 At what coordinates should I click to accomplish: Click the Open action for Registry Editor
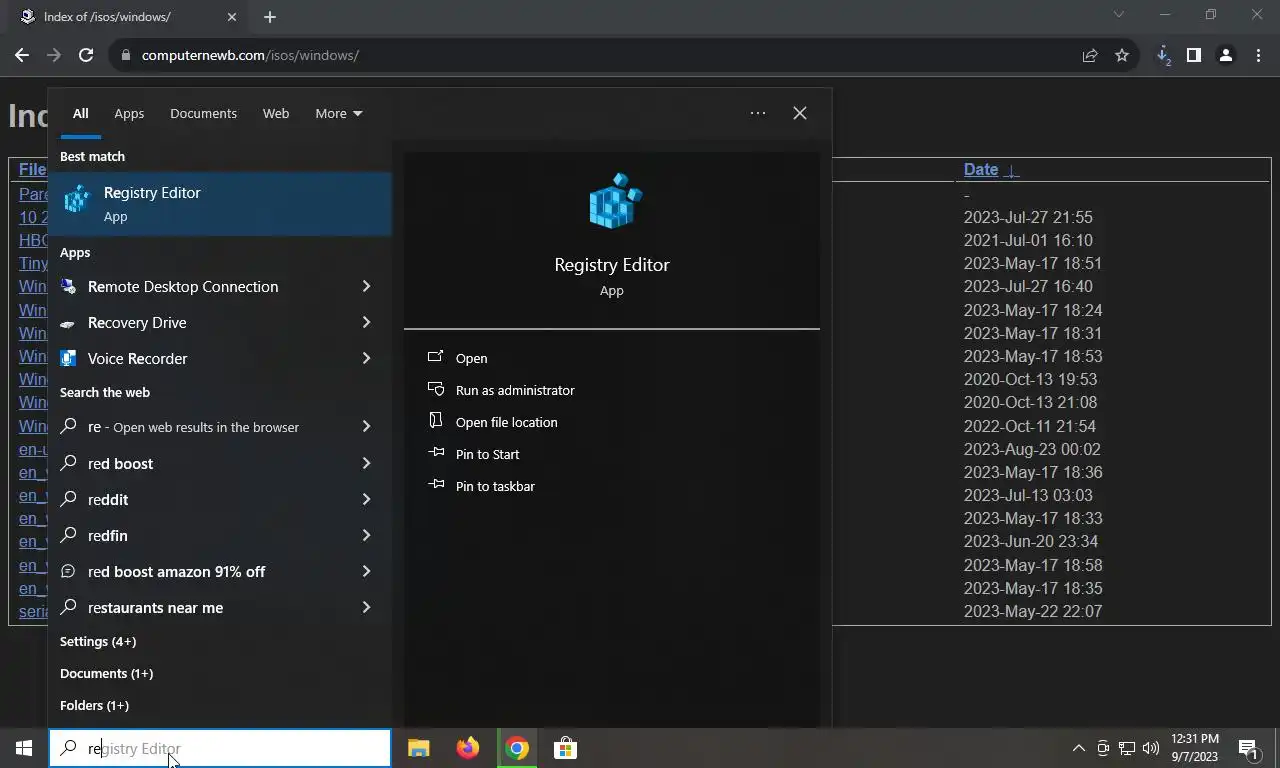click(471, 358)
